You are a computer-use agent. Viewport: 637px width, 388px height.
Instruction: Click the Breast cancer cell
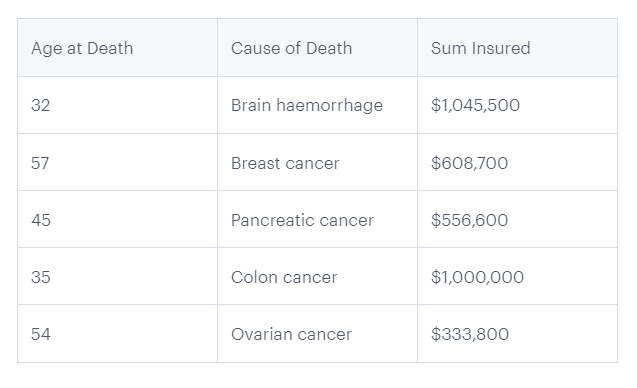[317, 163]
